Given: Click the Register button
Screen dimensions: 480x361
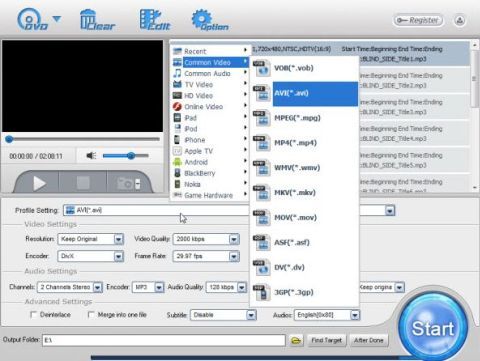Looking at the screenshot, I should (x=418, y=20).
